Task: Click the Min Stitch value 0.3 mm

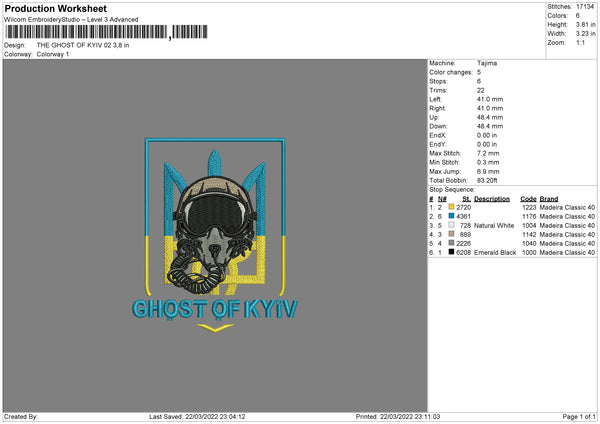Action: click(x=488, y=162)
